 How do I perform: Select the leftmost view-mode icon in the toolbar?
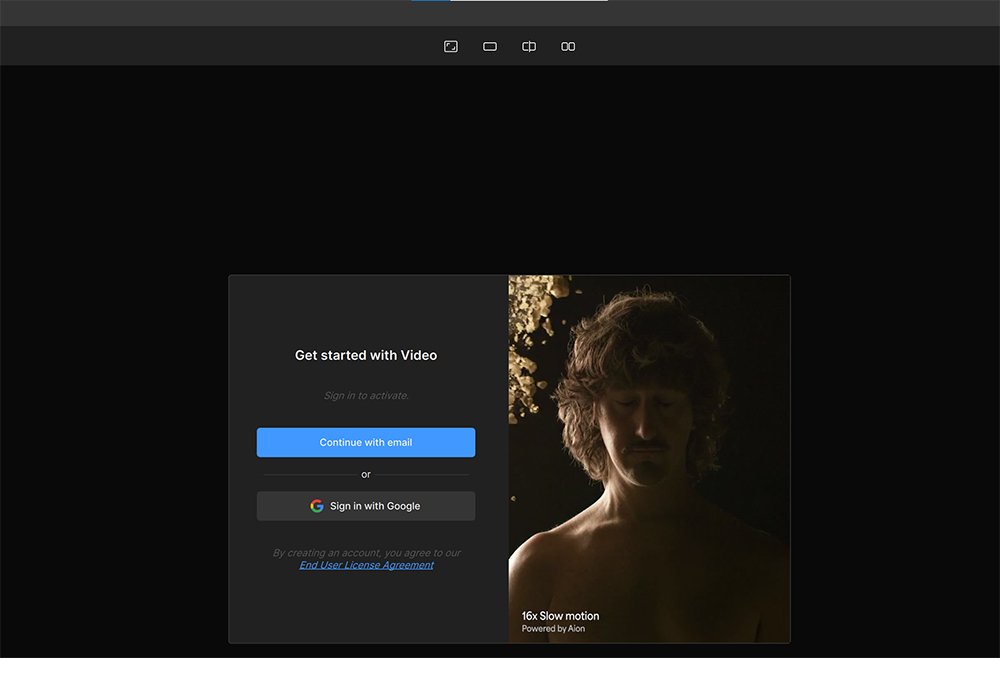(x=450, y=46)
